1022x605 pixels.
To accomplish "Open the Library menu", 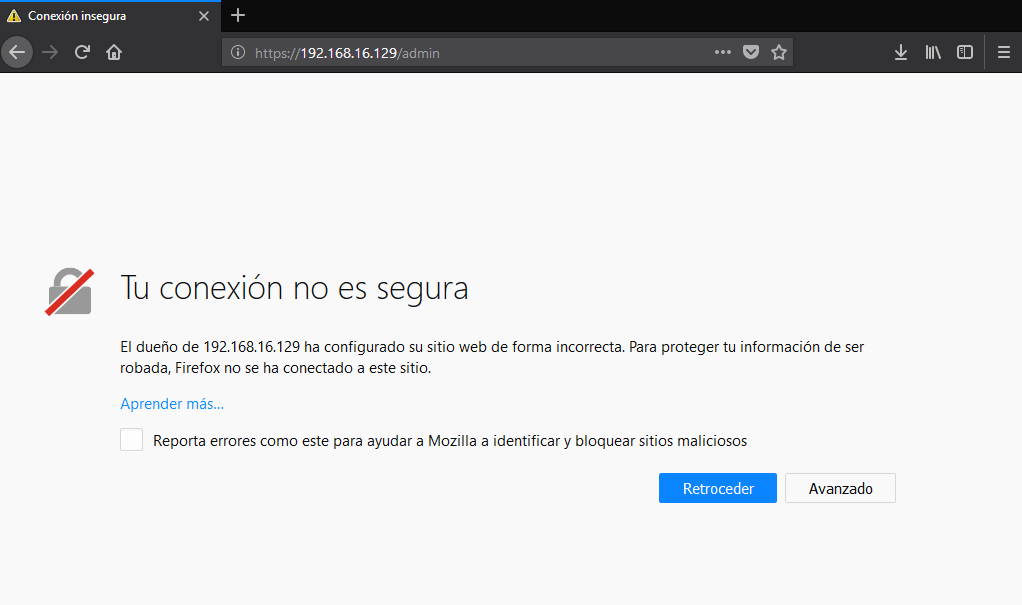I will [x=933, y=53].
